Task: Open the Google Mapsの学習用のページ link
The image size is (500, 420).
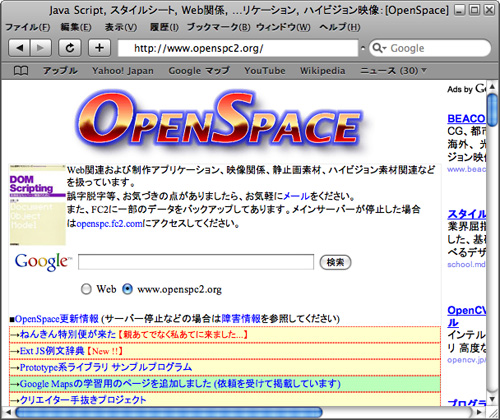Action: click(180, 384)
